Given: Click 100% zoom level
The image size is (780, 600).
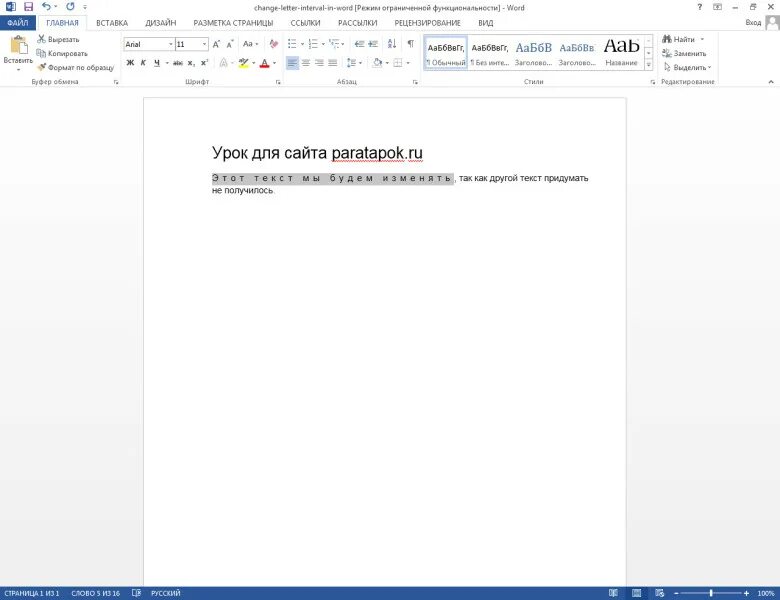Looking at the screenshot, I should 766,593.
